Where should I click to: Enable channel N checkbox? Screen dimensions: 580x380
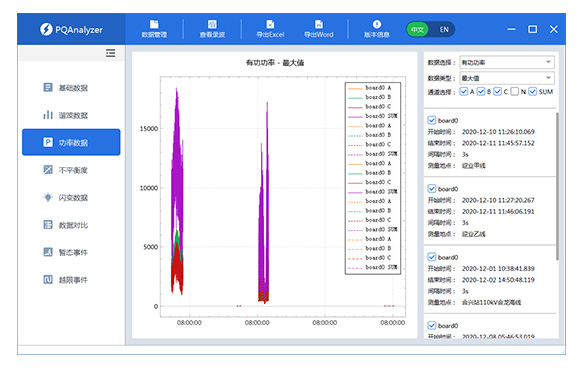tap(514, 91)
